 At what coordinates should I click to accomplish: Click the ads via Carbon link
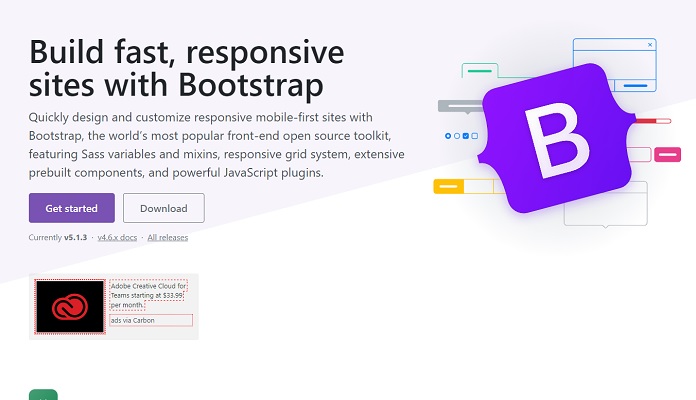pos(151,320)
